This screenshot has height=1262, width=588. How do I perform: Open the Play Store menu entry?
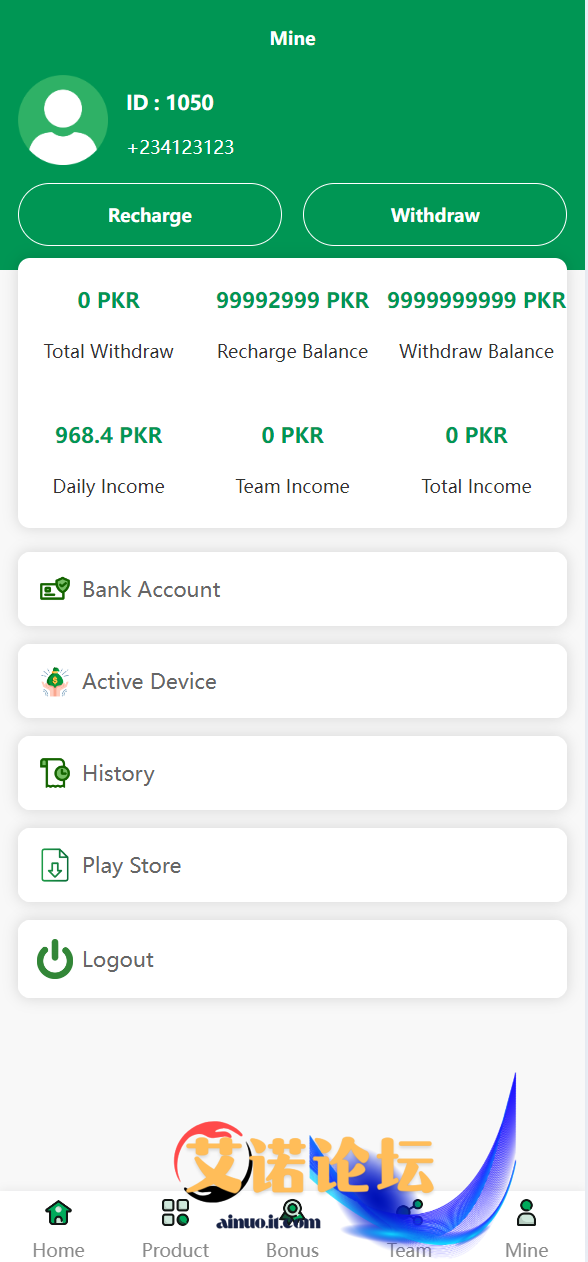(x=292, y=865)
